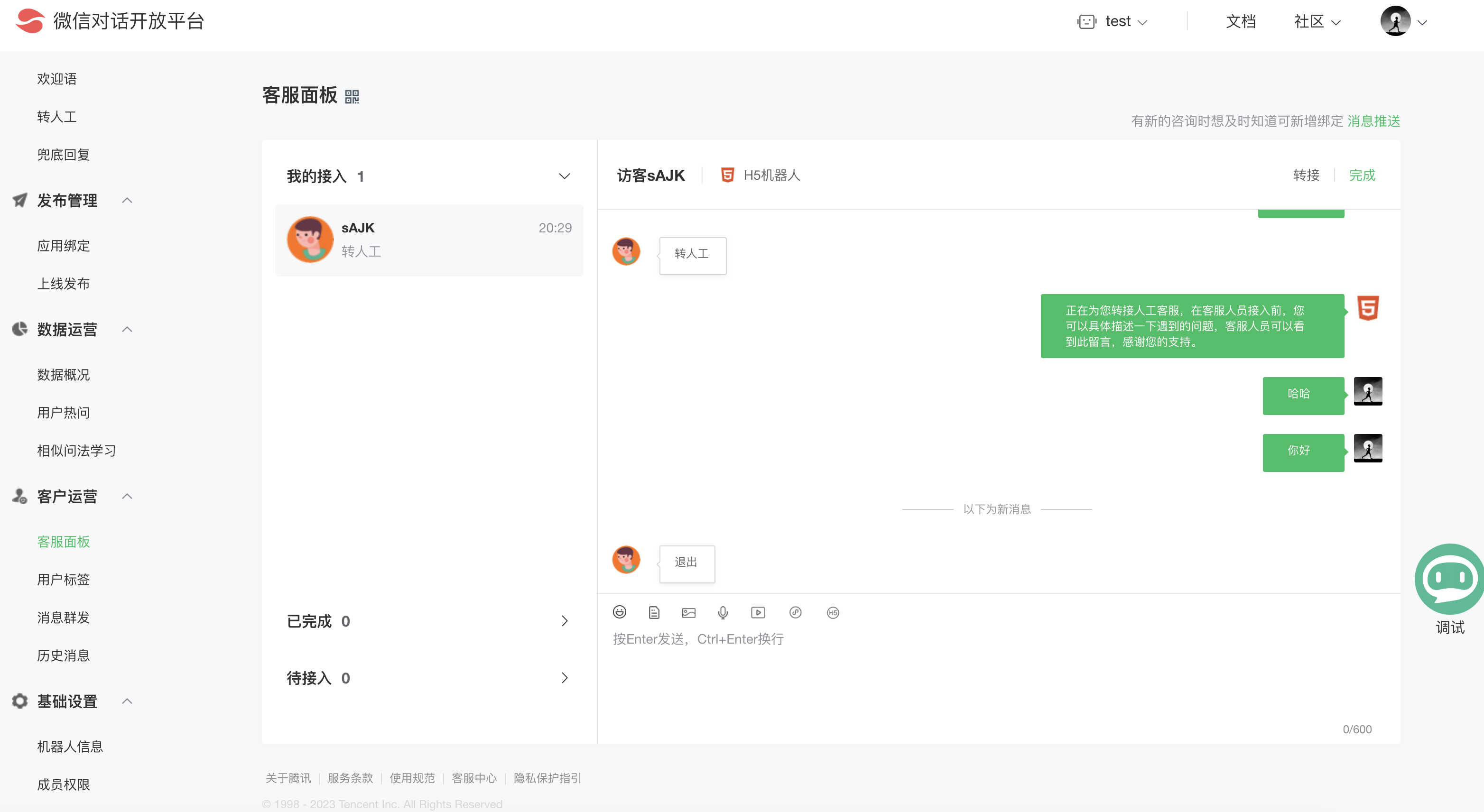Collapse the 发布管理 sidebar group
The width and height of the screenshot is (1484, 812).
click(x=127, y=201)
